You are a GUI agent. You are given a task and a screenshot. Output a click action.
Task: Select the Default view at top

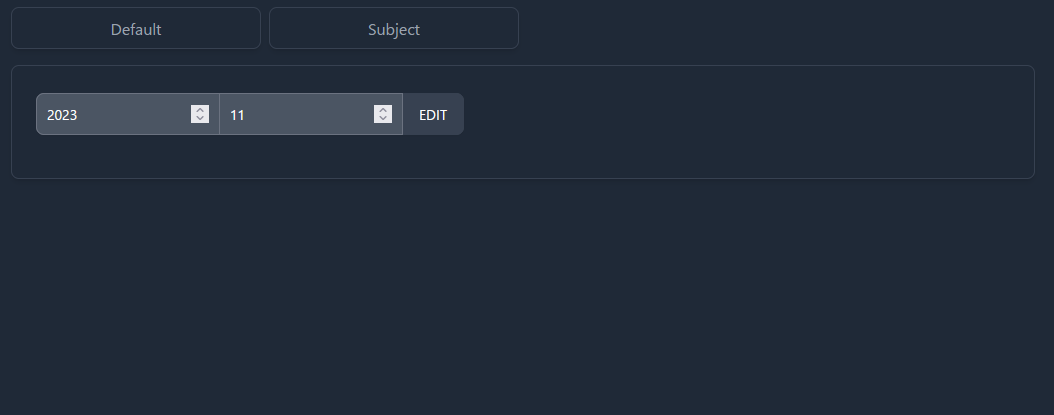[136, 29]
